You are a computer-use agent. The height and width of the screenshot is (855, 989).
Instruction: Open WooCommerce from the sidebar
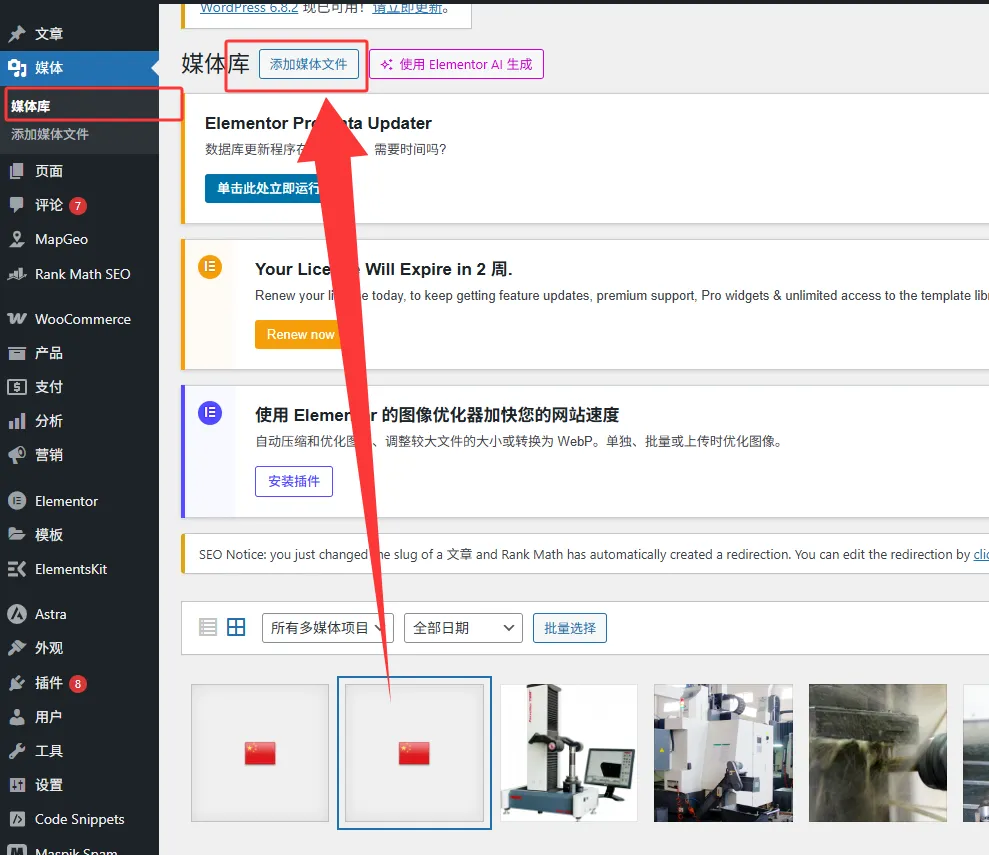tap(82, 319)
